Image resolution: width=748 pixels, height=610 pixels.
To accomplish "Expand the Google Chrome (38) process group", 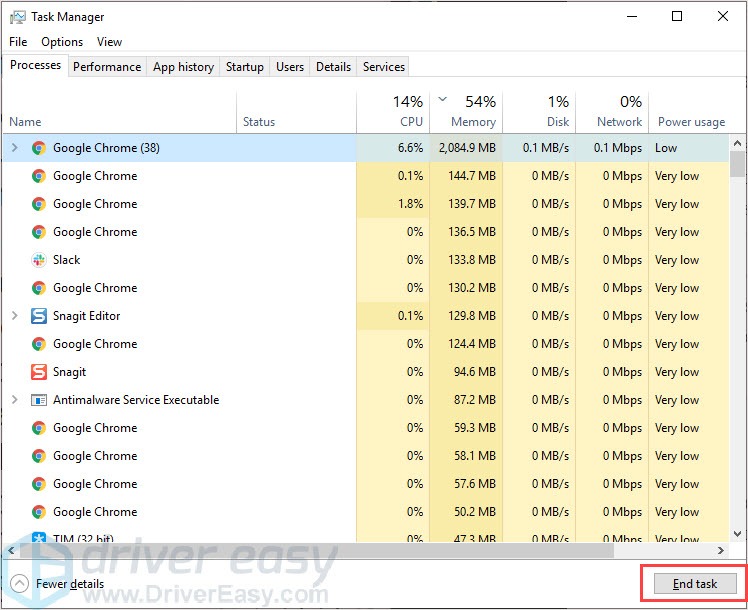I will 14,148.
